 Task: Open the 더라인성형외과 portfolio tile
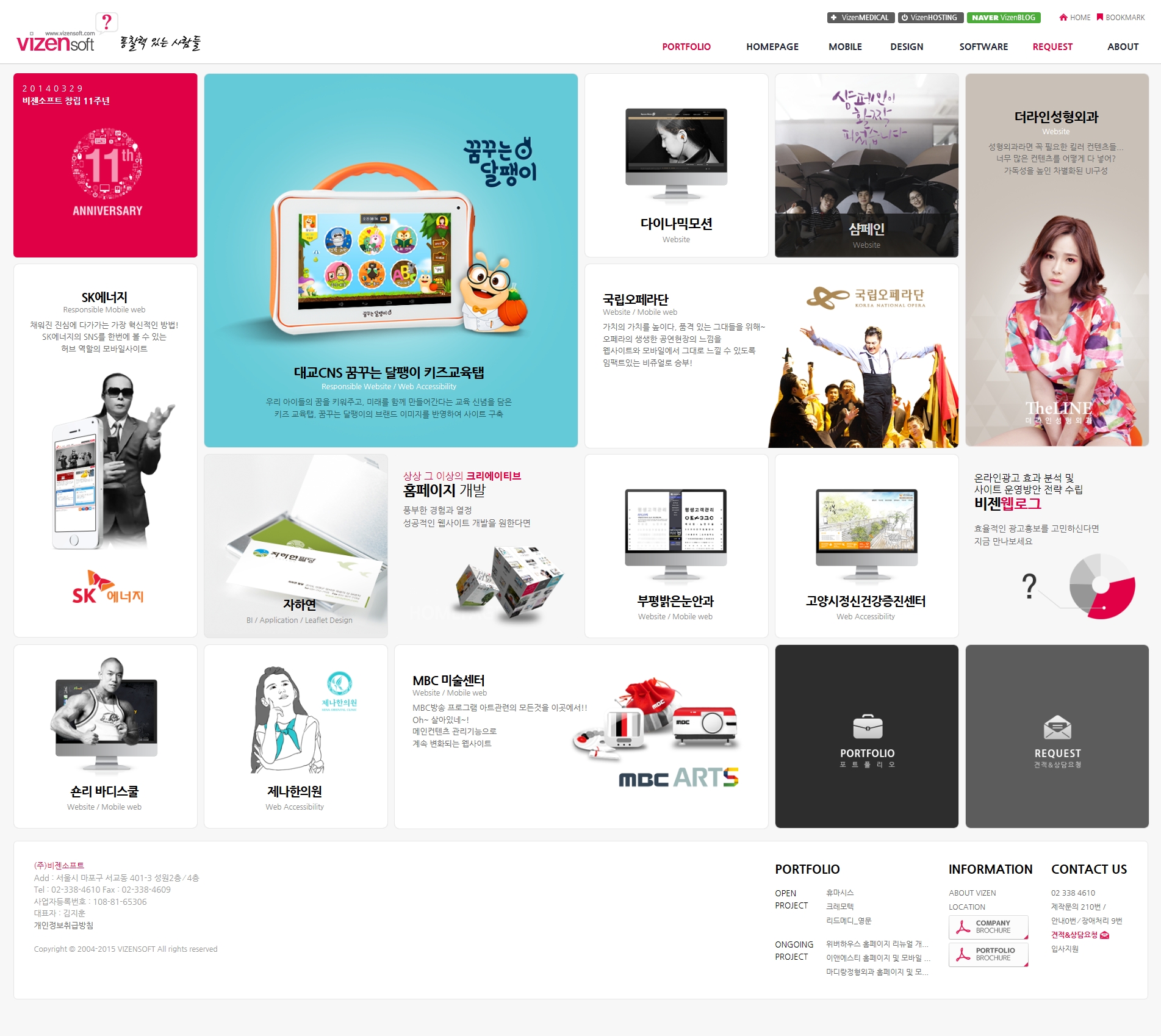point(1057,261)
